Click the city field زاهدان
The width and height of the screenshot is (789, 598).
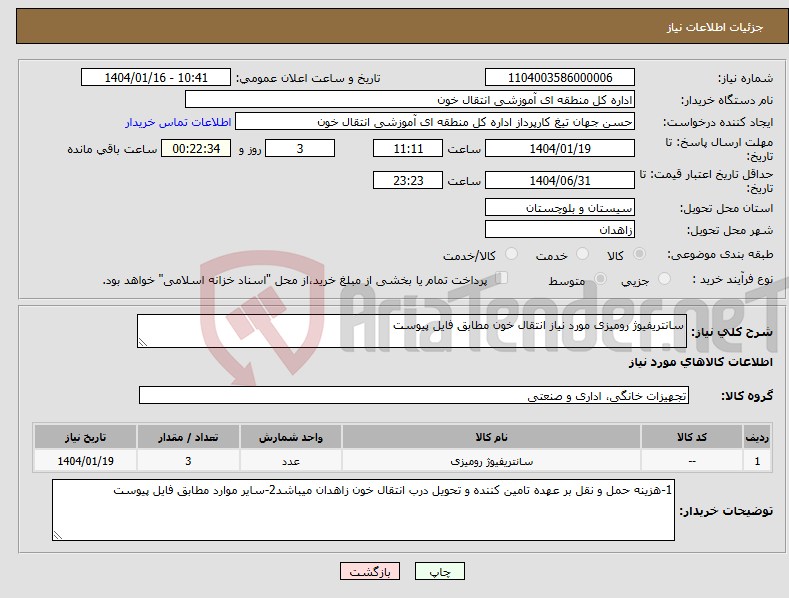click(x=560, y=230)
